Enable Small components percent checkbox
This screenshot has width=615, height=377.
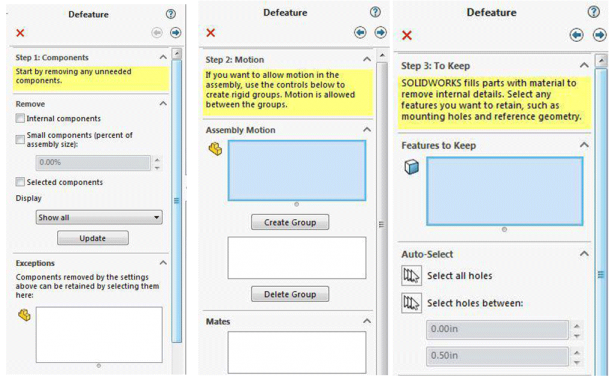[20, 139]
